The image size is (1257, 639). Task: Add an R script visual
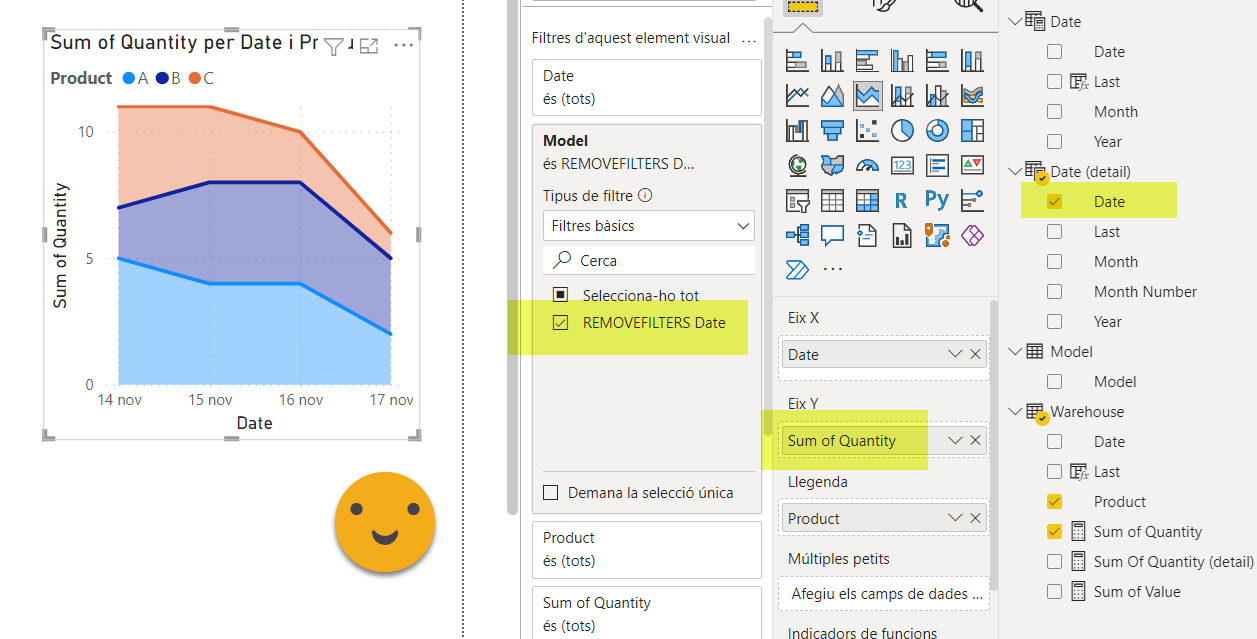pos(901,200)
